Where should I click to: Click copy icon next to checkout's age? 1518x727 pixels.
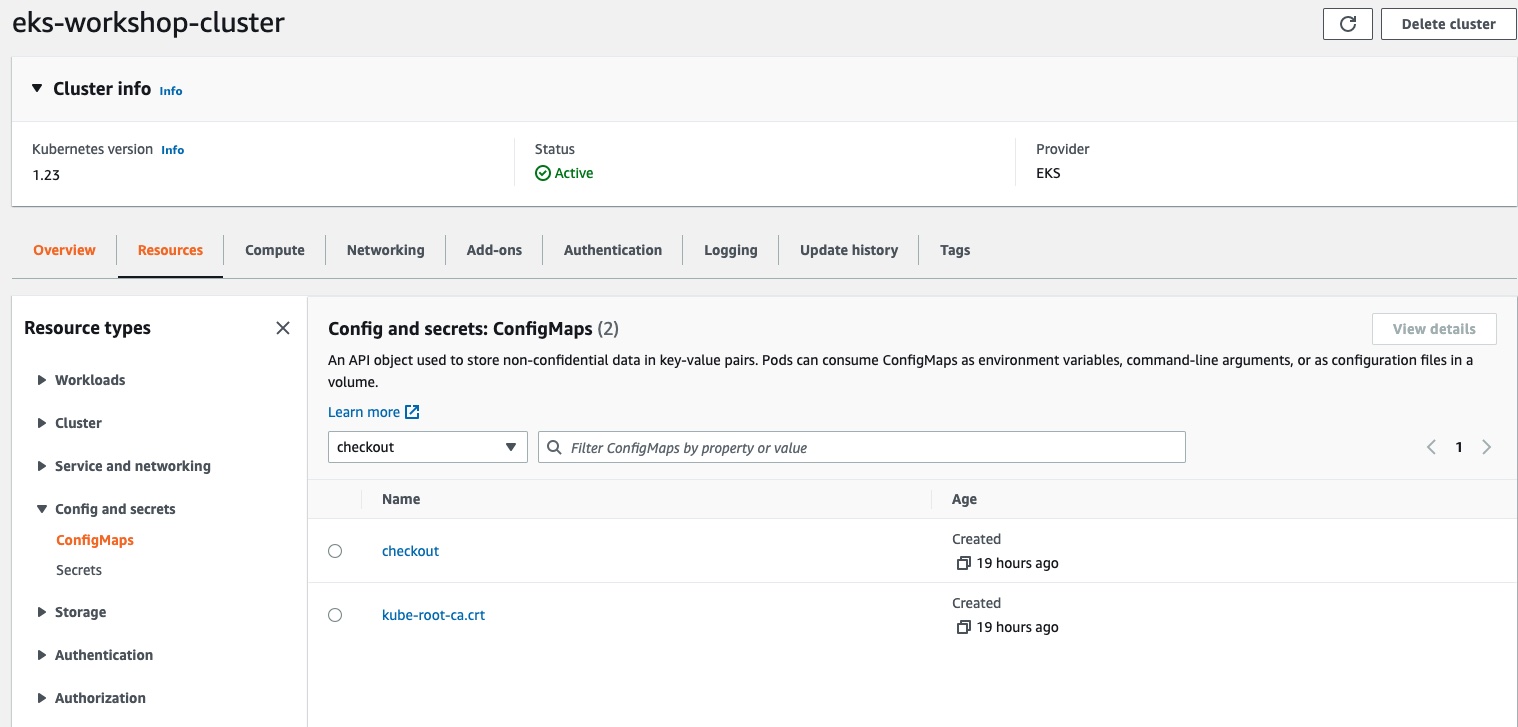[963, 563]
